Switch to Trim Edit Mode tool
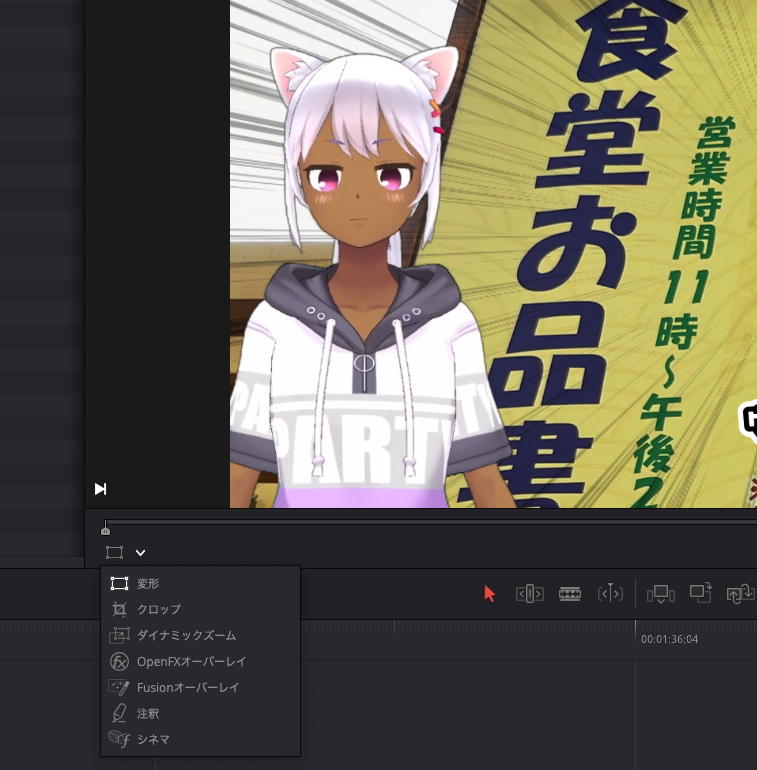The width and height of the screenshot is (757, 770). pos(529,593)
